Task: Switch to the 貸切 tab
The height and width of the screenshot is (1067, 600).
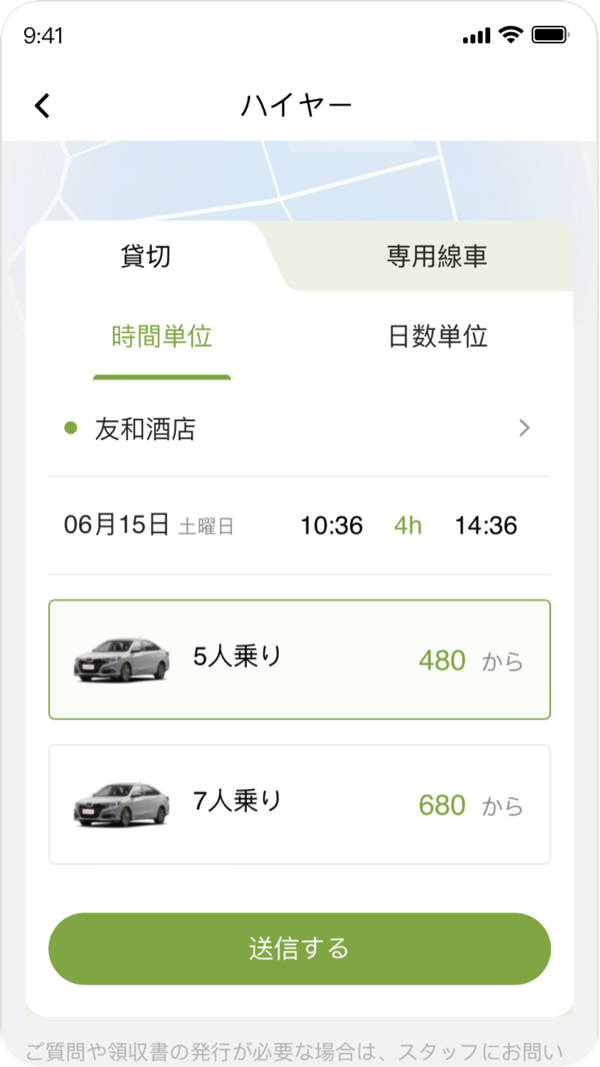Action: click(x=146, y=256)
